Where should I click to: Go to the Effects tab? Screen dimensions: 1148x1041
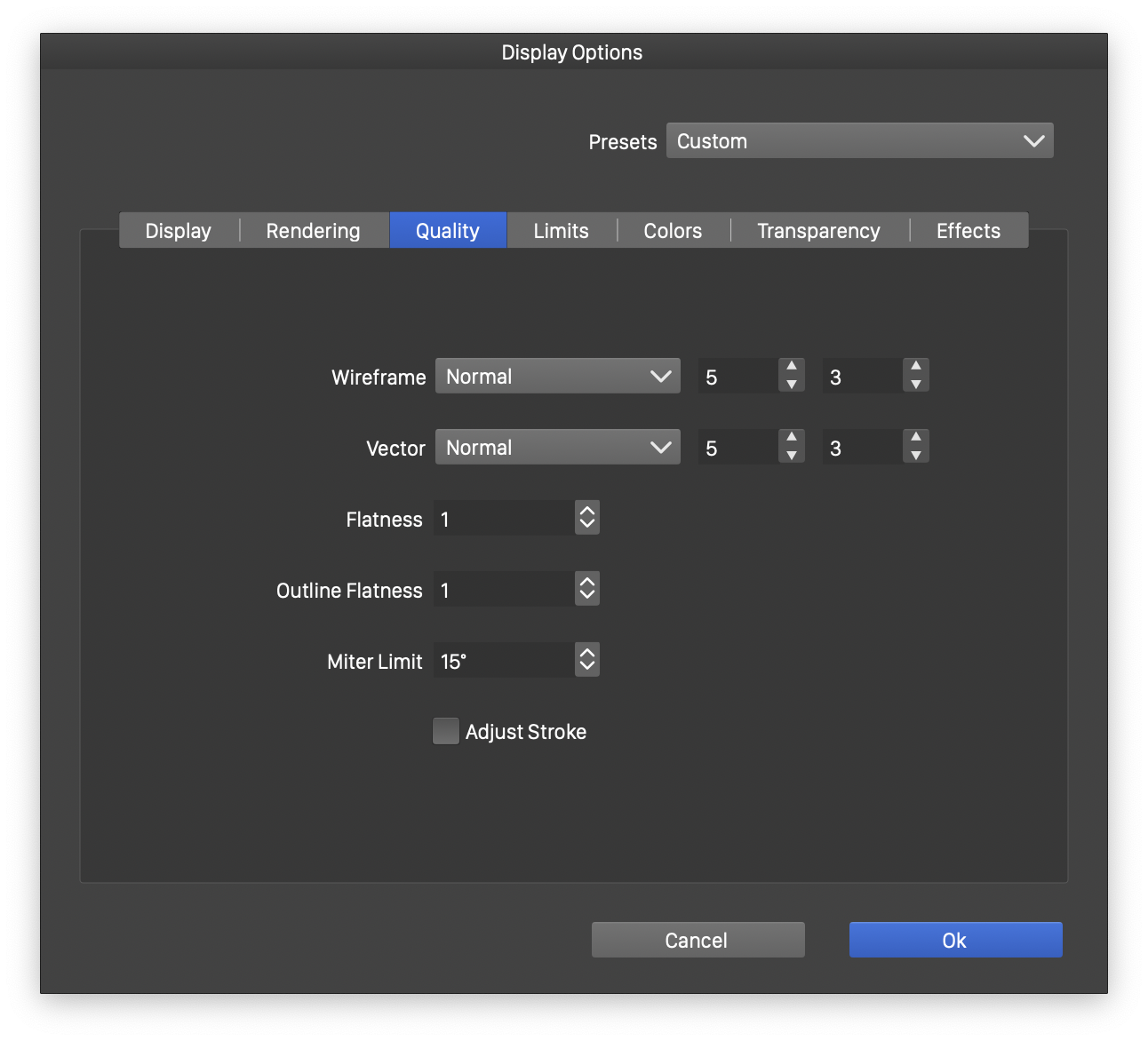(x=968, y=231)
